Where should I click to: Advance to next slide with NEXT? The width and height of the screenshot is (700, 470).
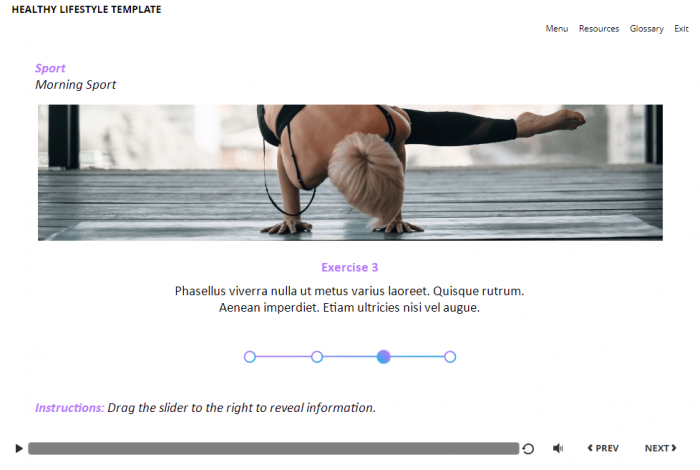661,448
